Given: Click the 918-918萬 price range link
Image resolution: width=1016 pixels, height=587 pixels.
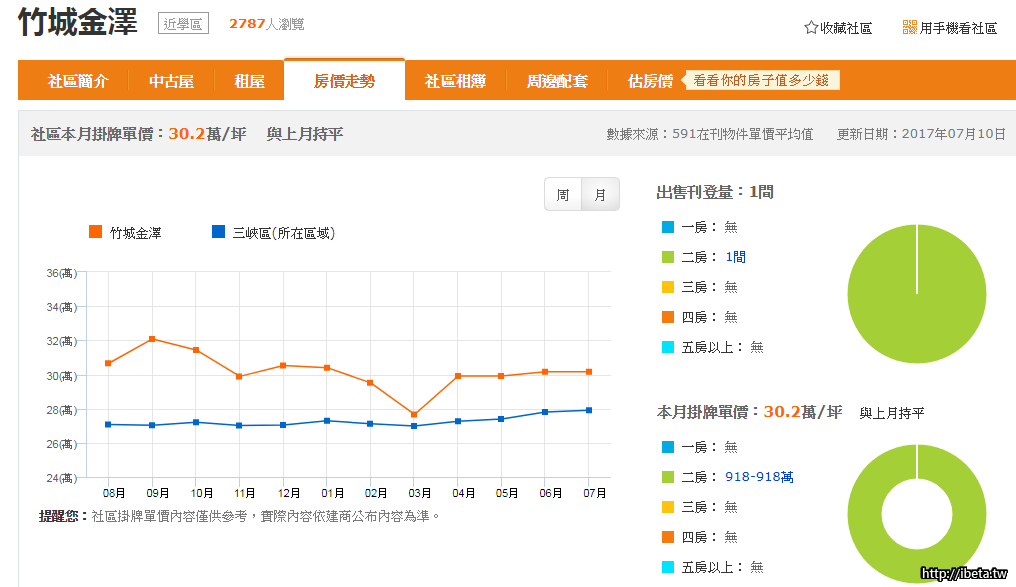Looking at the screenshot, I should pyautogui.click(x=759, y=477).
